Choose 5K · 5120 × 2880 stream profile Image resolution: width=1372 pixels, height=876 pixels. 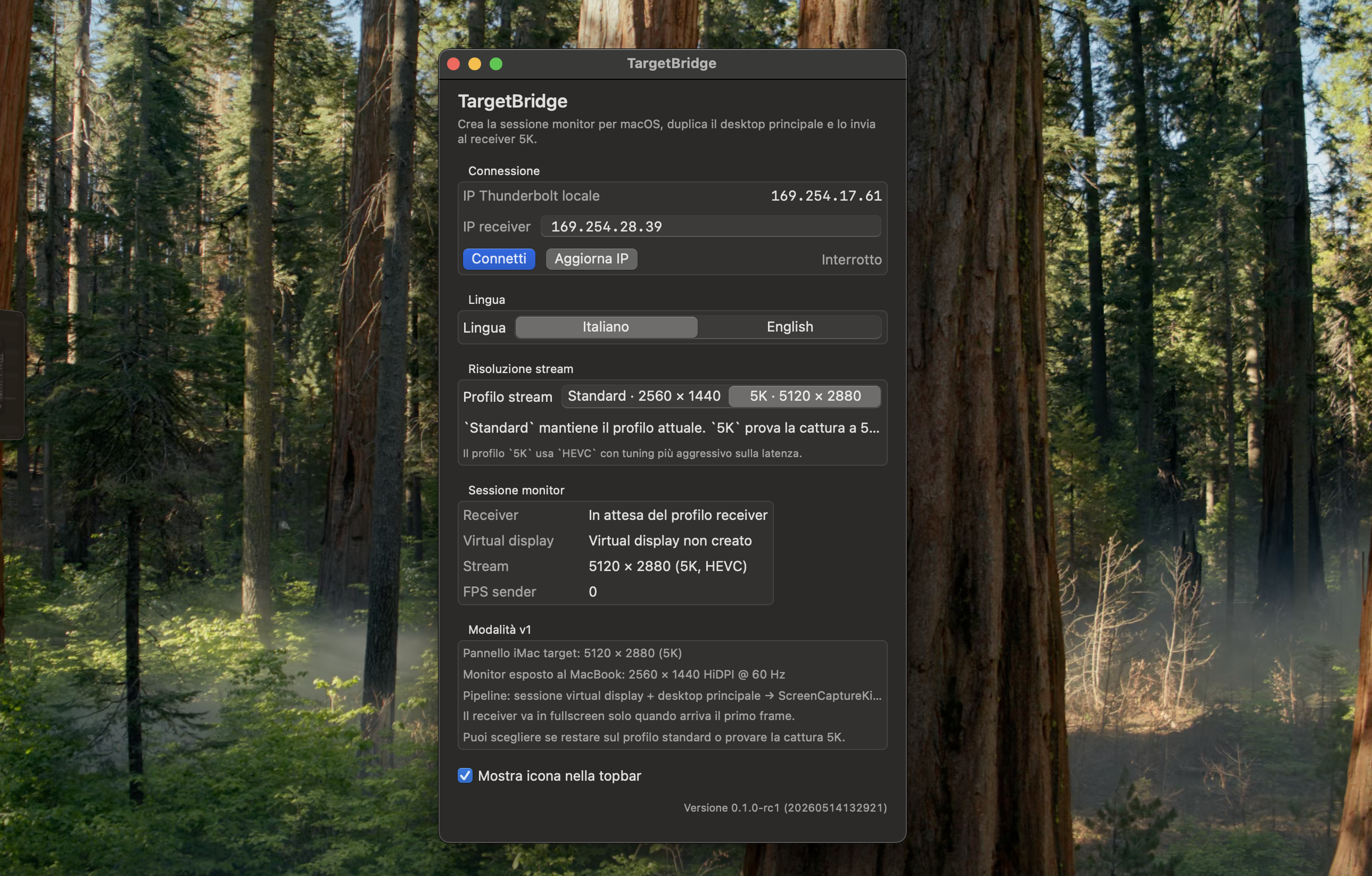(x=805, y=396)
